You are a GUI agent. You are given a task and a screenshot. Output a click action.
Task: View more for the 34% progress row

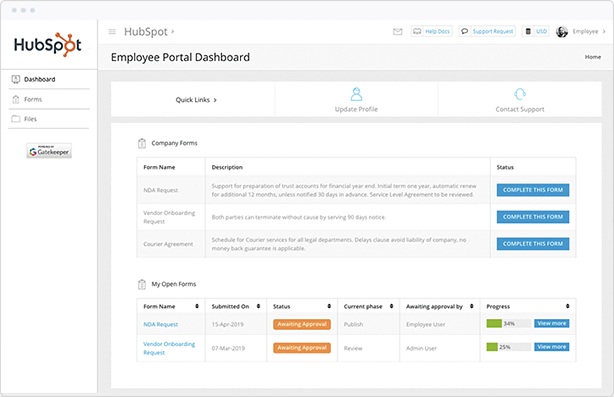(x=552, y=323)
